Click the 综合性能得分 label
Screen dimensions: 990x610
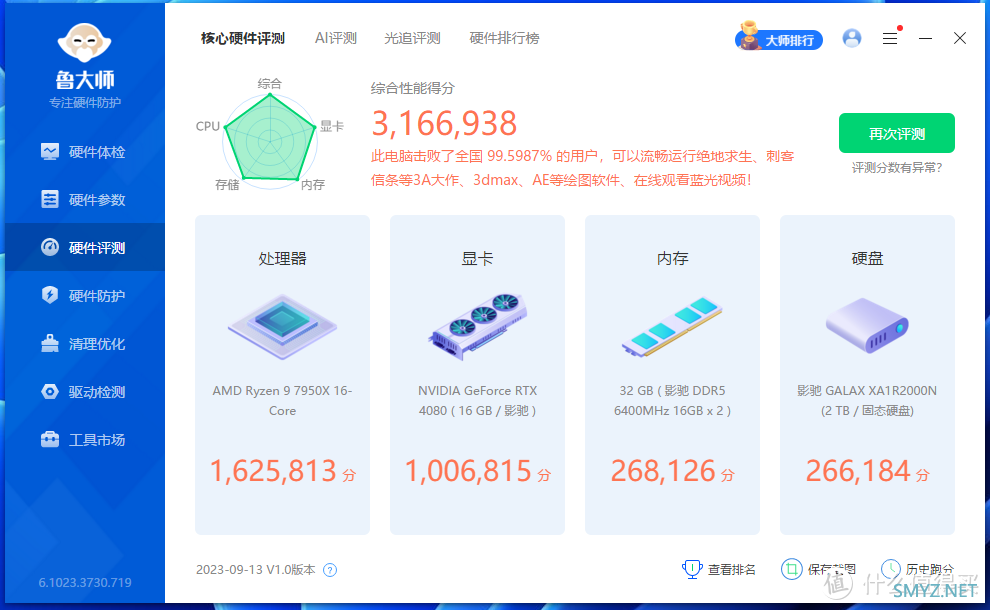click(x=412, y=88)
